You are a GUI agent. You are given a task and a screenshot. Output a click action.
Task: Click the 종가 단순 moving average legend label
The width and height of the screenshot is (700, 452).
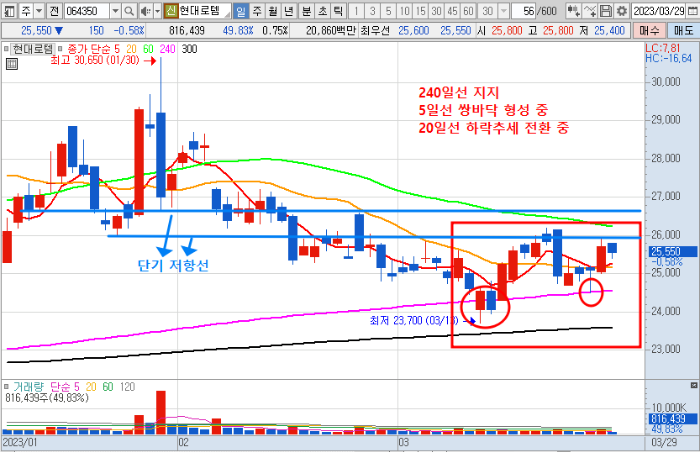(x=89, y=49)
